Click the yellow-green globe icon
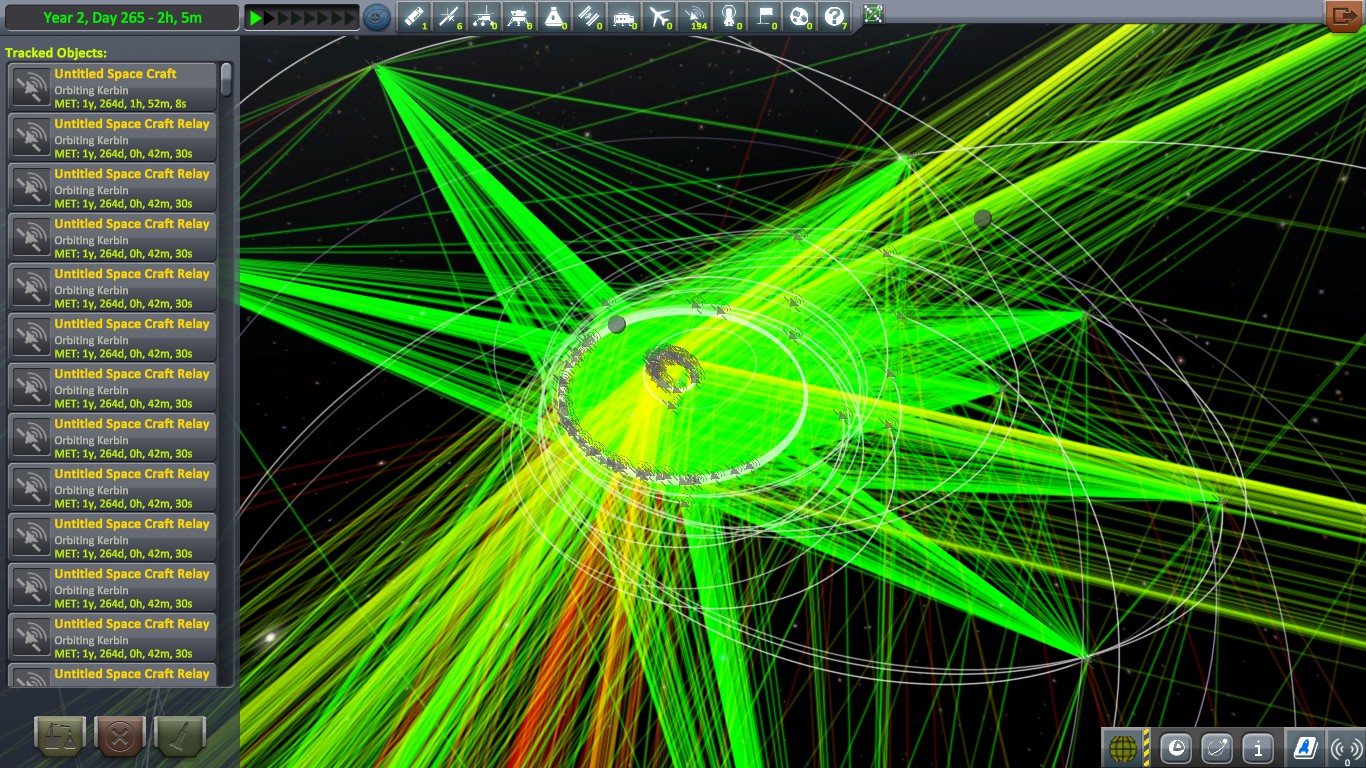This screenshot has height=768, width=1366. tap(1122, 747)
